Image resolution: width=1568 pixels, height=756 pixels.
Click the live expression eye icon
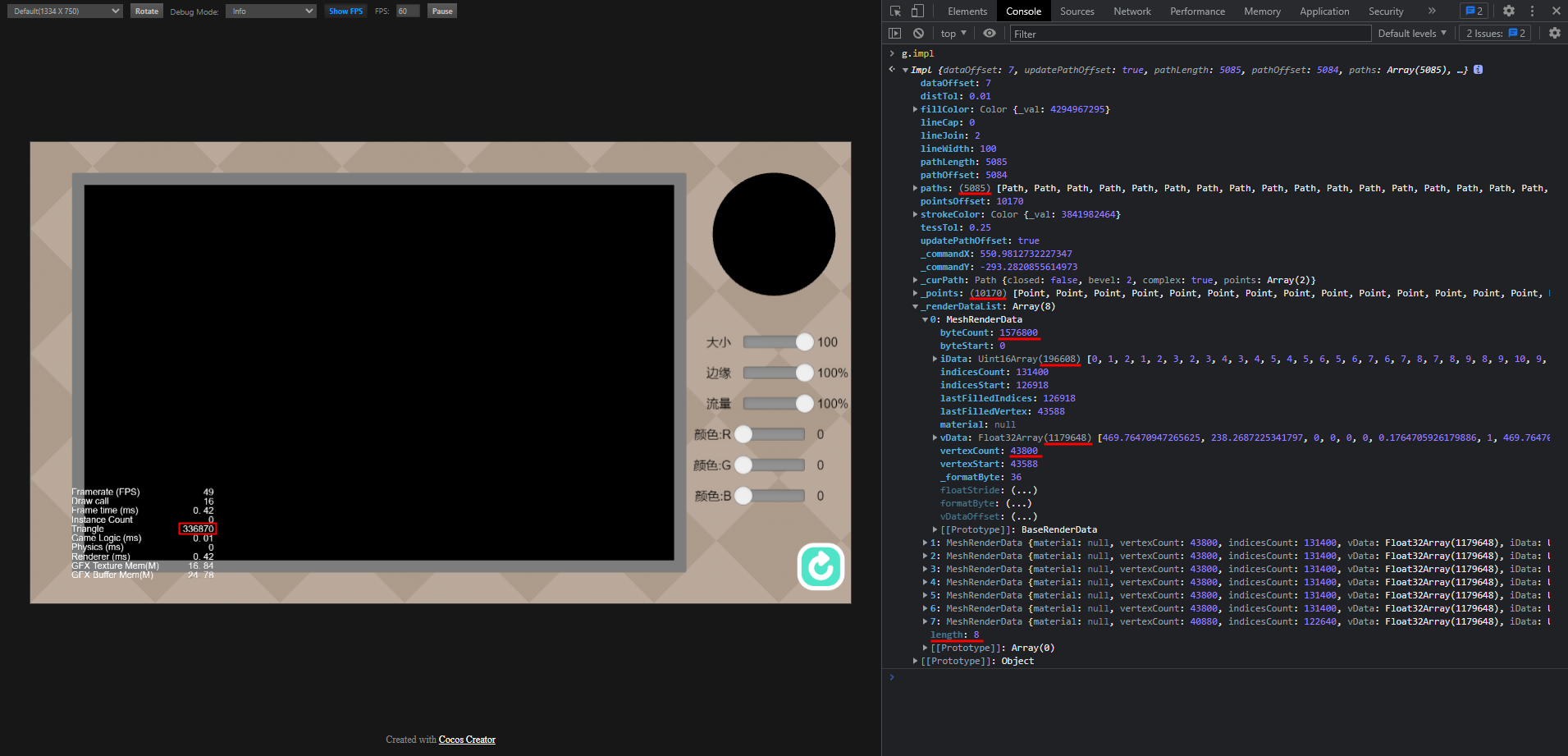990,34
